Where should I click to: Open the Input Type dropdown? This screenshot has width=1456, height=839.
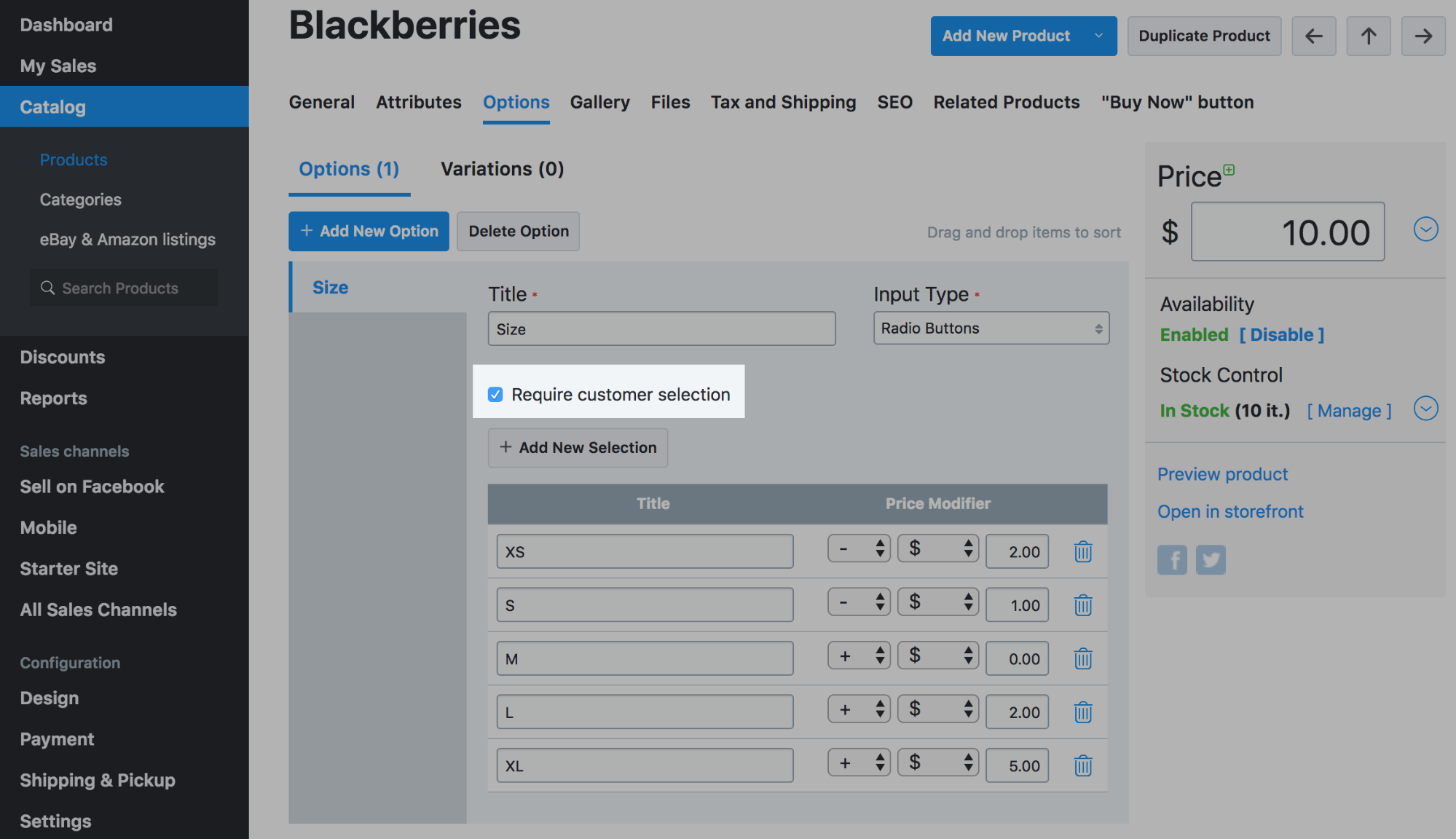coord(991,328)
